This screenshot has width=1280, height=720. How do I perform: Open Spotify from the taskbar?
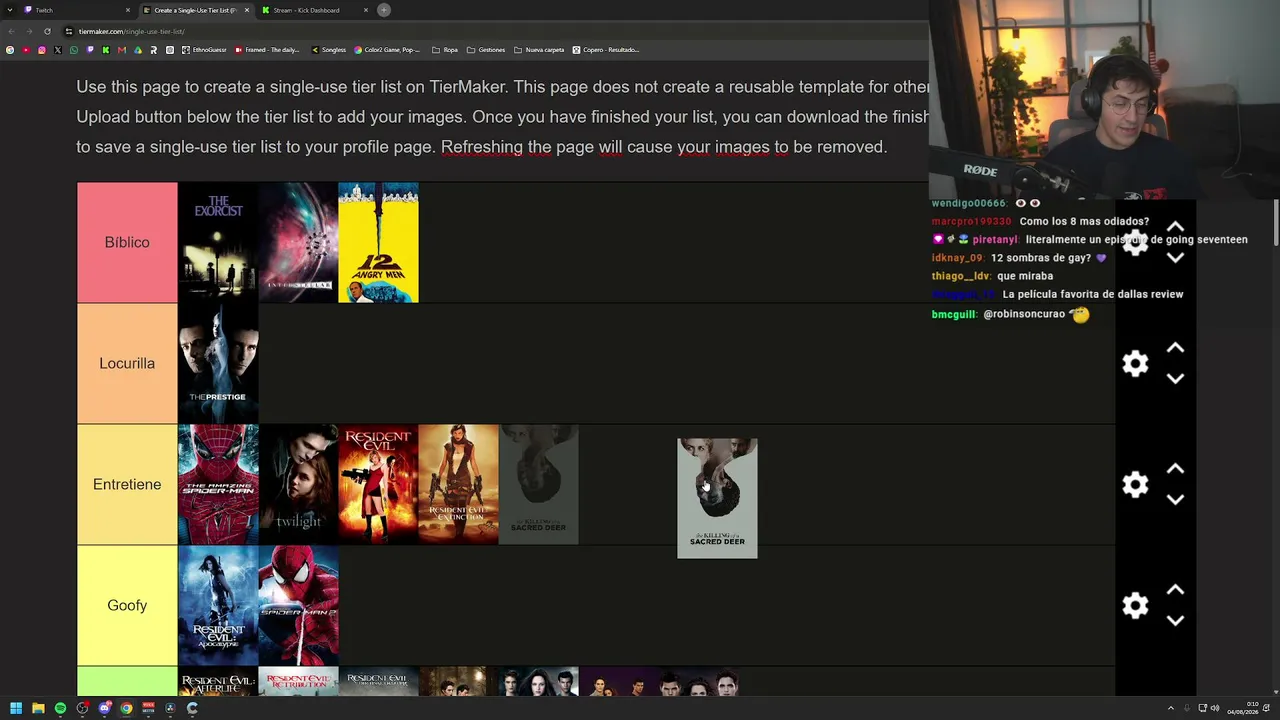60,708
